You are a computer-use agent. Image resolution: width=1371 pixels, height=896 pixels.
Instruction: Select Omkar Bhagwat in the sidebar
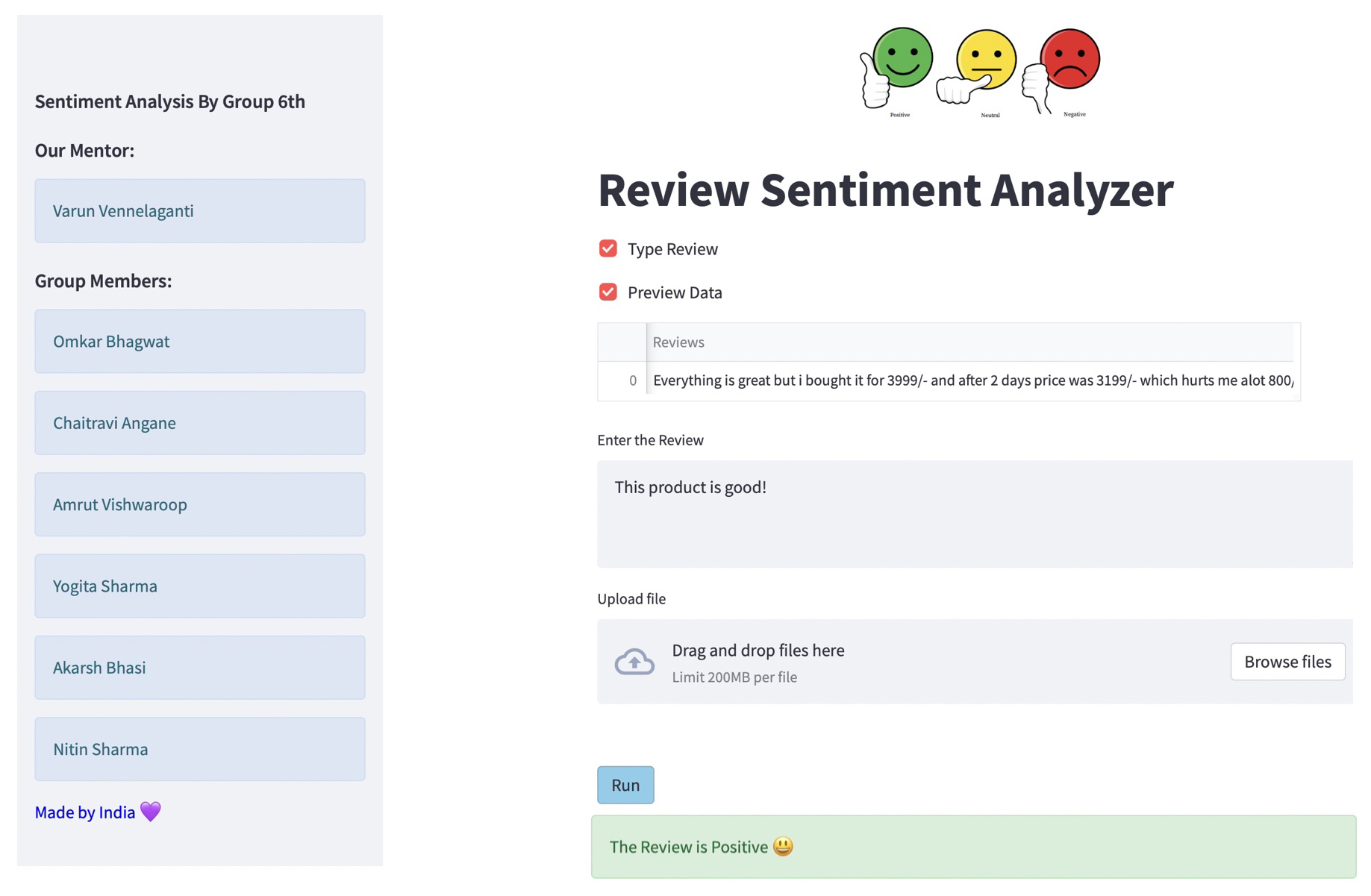199,341
